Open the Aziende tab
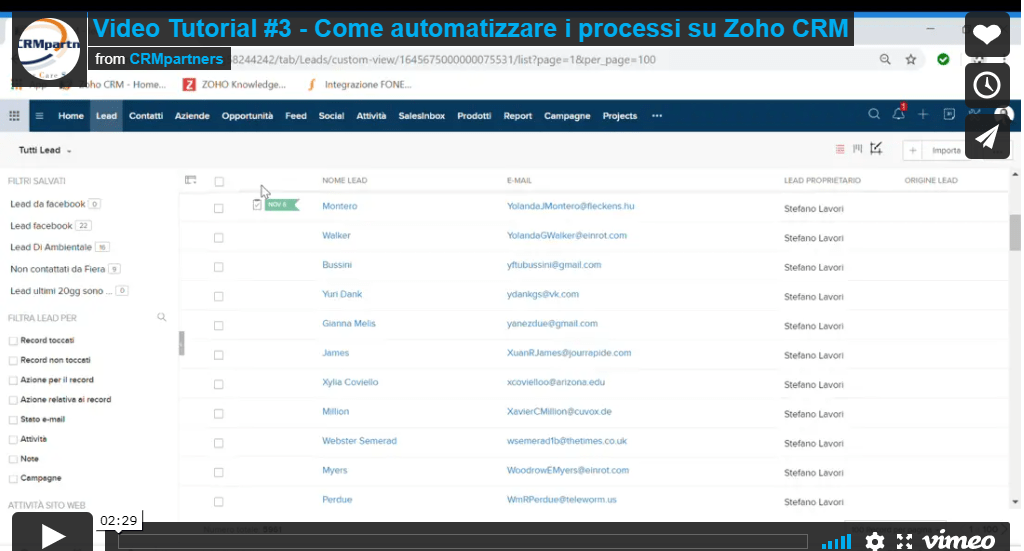The height and width of the screenshot is (551, 1024). (x=192, y=116)
